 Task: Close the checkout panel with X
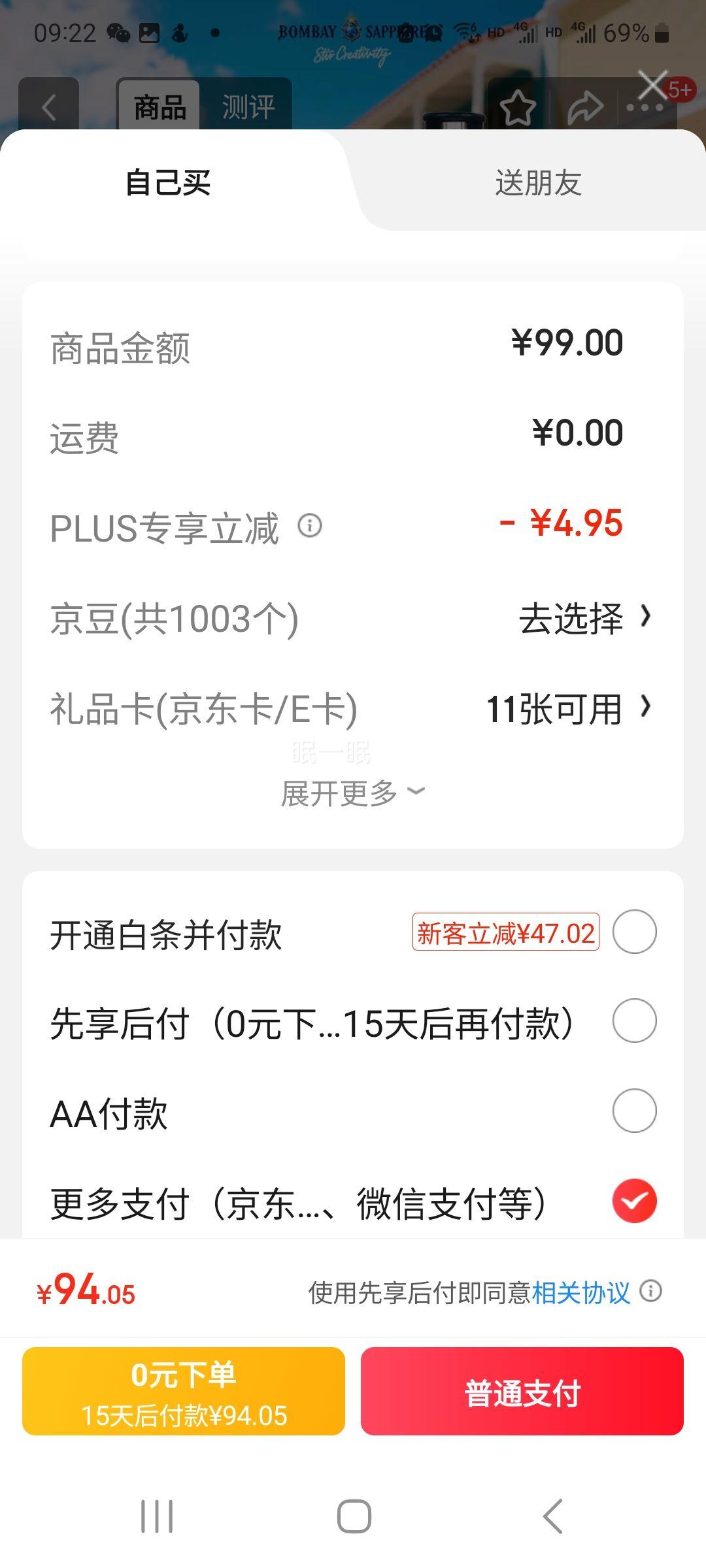point(652,85)
